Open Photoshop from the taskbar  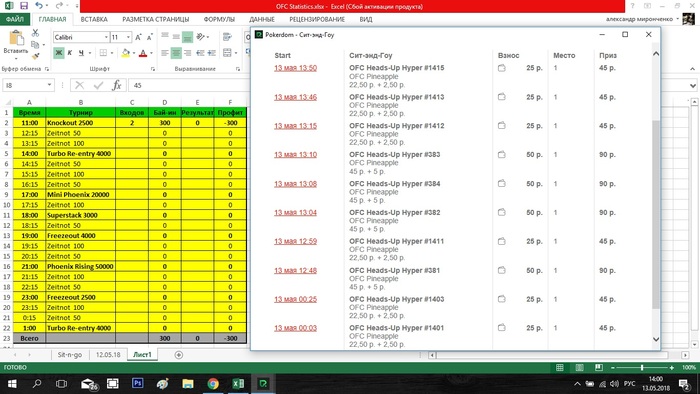pyautogui.click(x=138, y=383)
